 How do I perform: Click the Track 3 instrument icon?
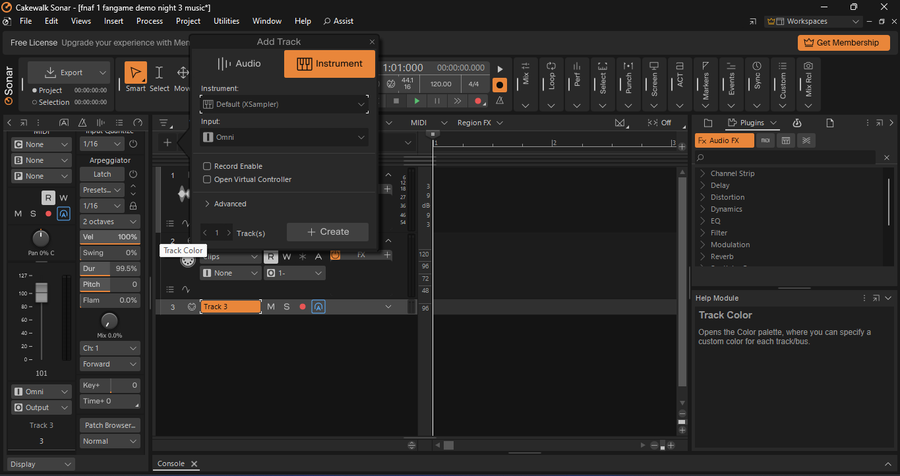[191, 307]
